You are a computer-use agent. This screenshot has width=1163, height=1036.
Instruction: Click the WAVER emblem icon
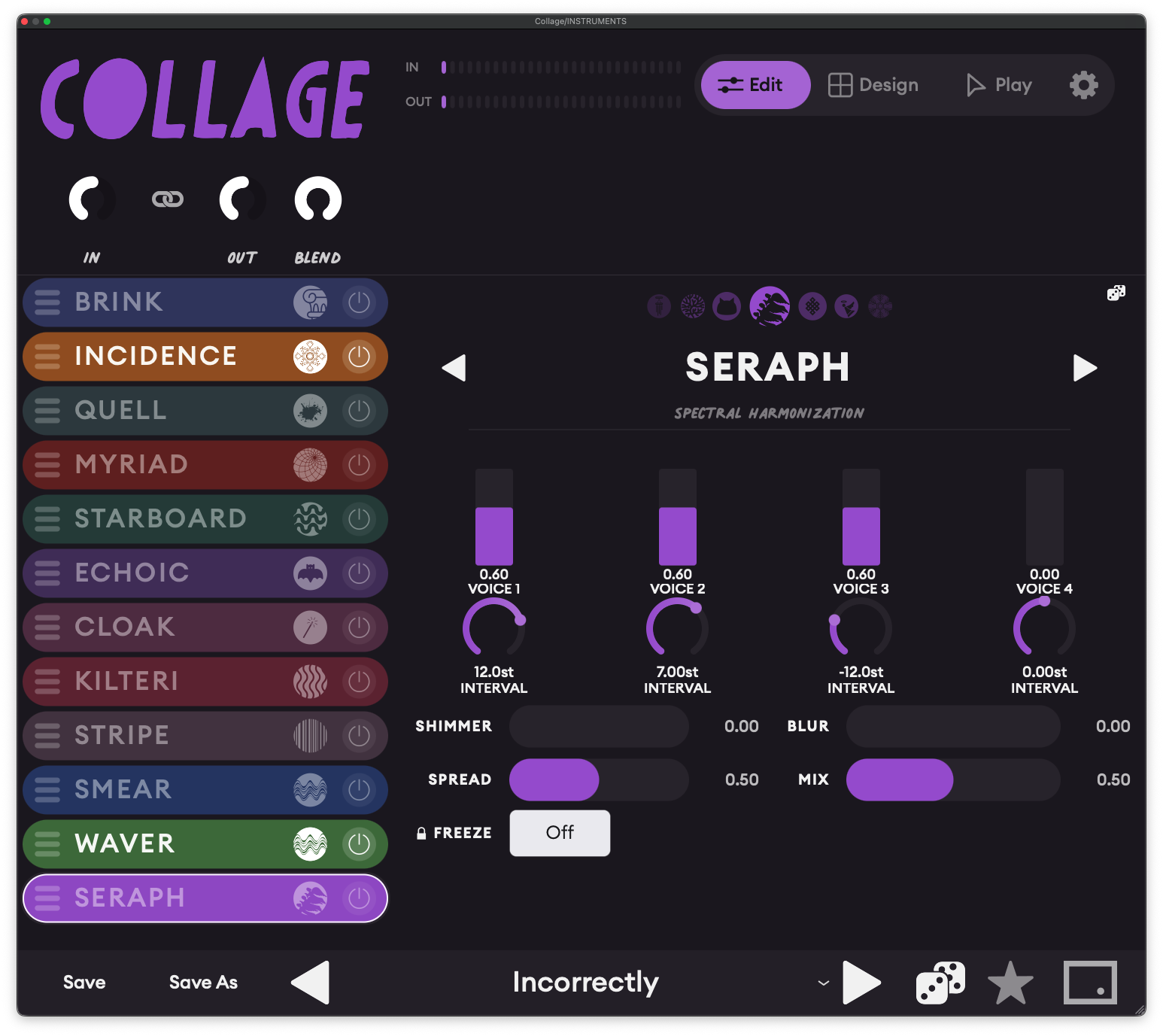click(310, 844)
